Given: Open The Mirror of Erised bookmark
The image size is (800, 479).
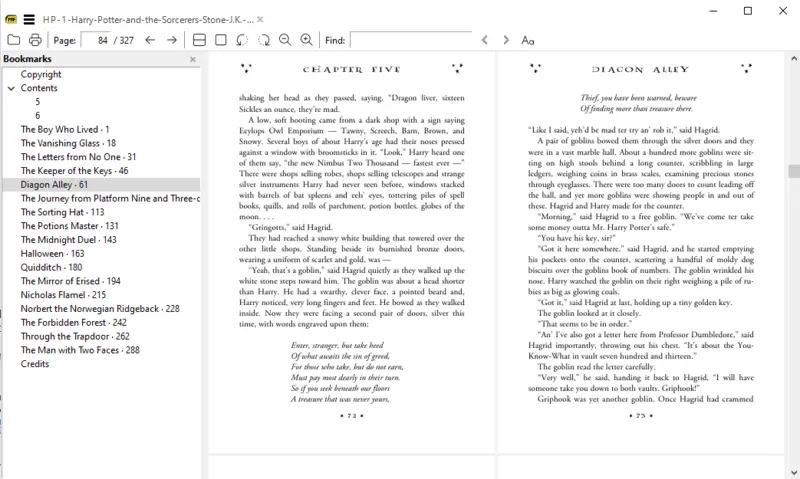Looking at the screenshot, I should pos(70,281).
